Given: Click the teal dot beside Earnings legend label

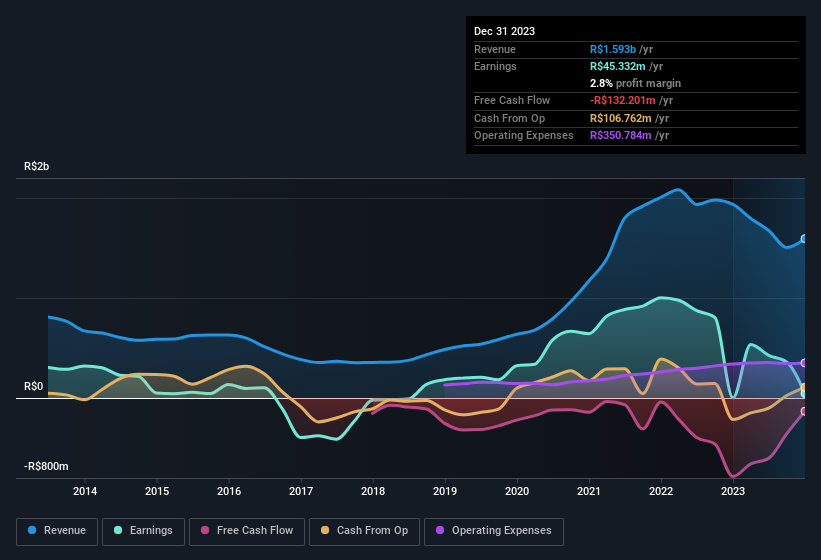Looking at the screenshot, I should click(119, 531).
